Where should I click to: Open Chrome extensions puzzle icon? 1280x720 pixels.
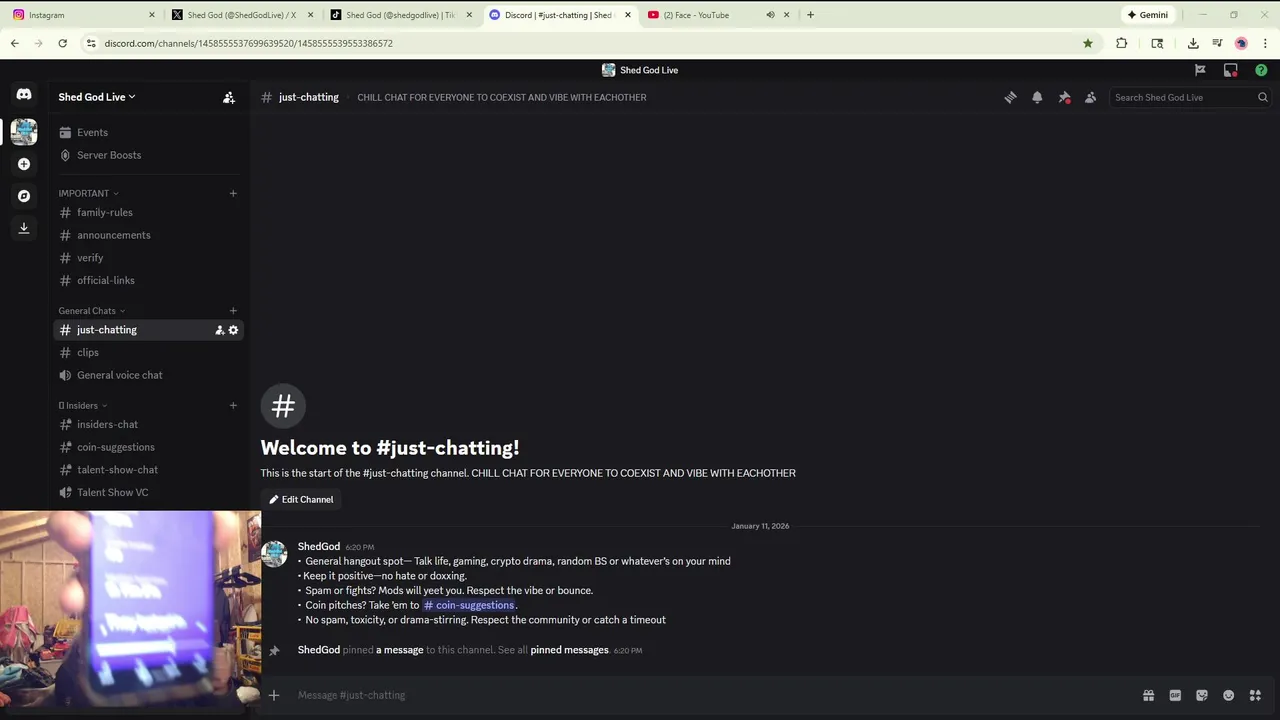pos(1121,43)
